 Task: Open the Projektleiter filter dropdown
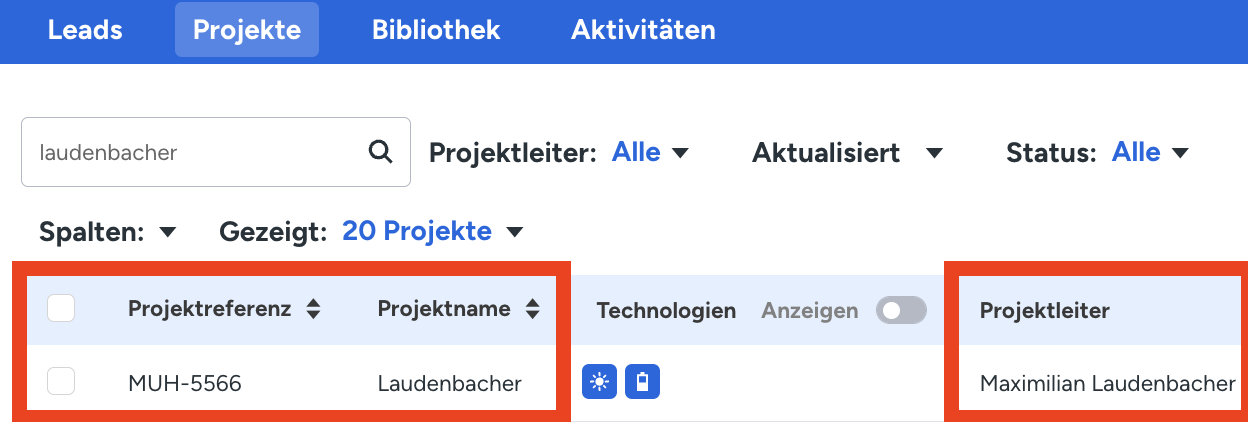click(650, 153)
